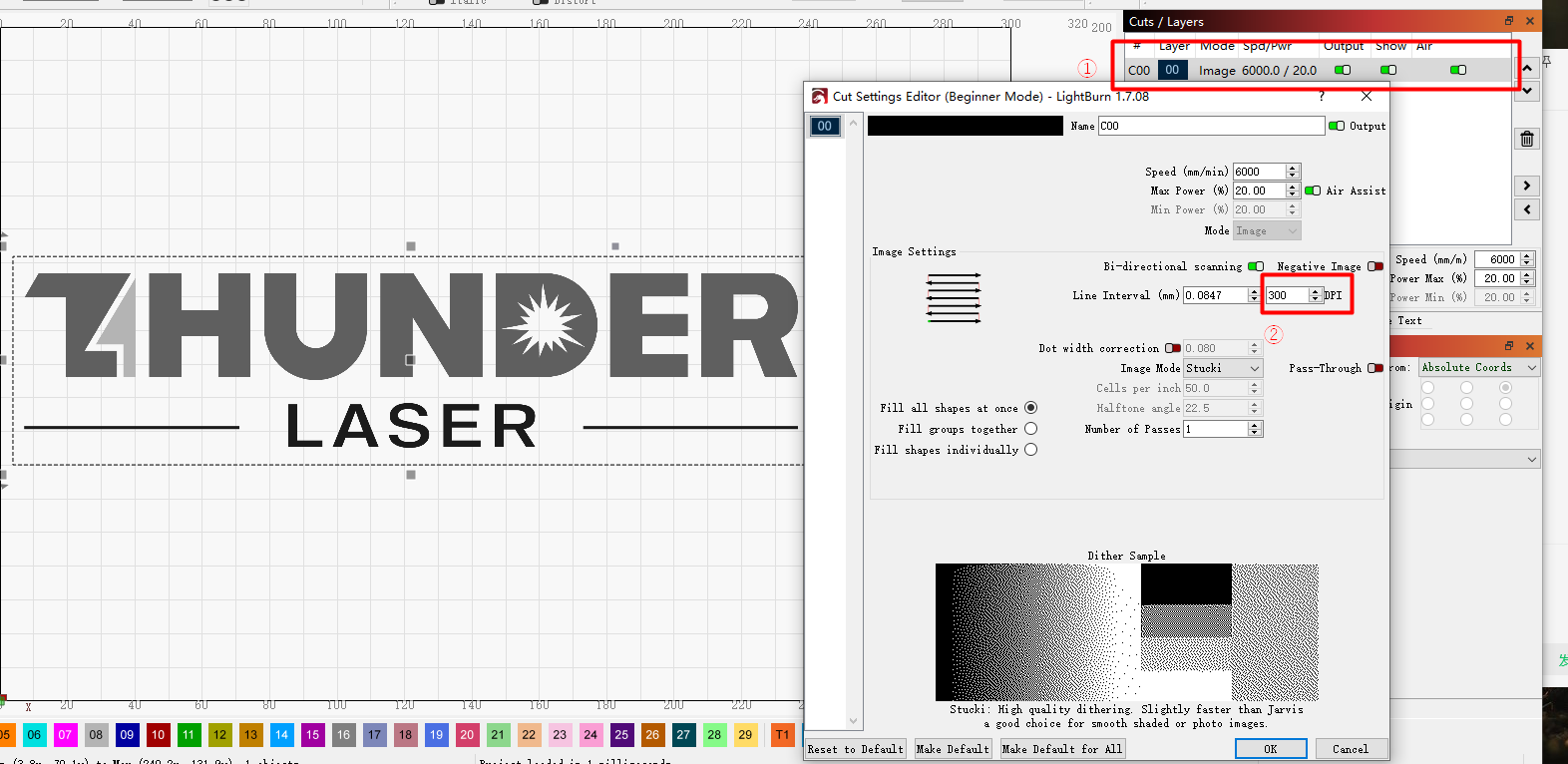Pick palette color swatch 14
The width and height of the screenshot is (1568, 764).
281,735
